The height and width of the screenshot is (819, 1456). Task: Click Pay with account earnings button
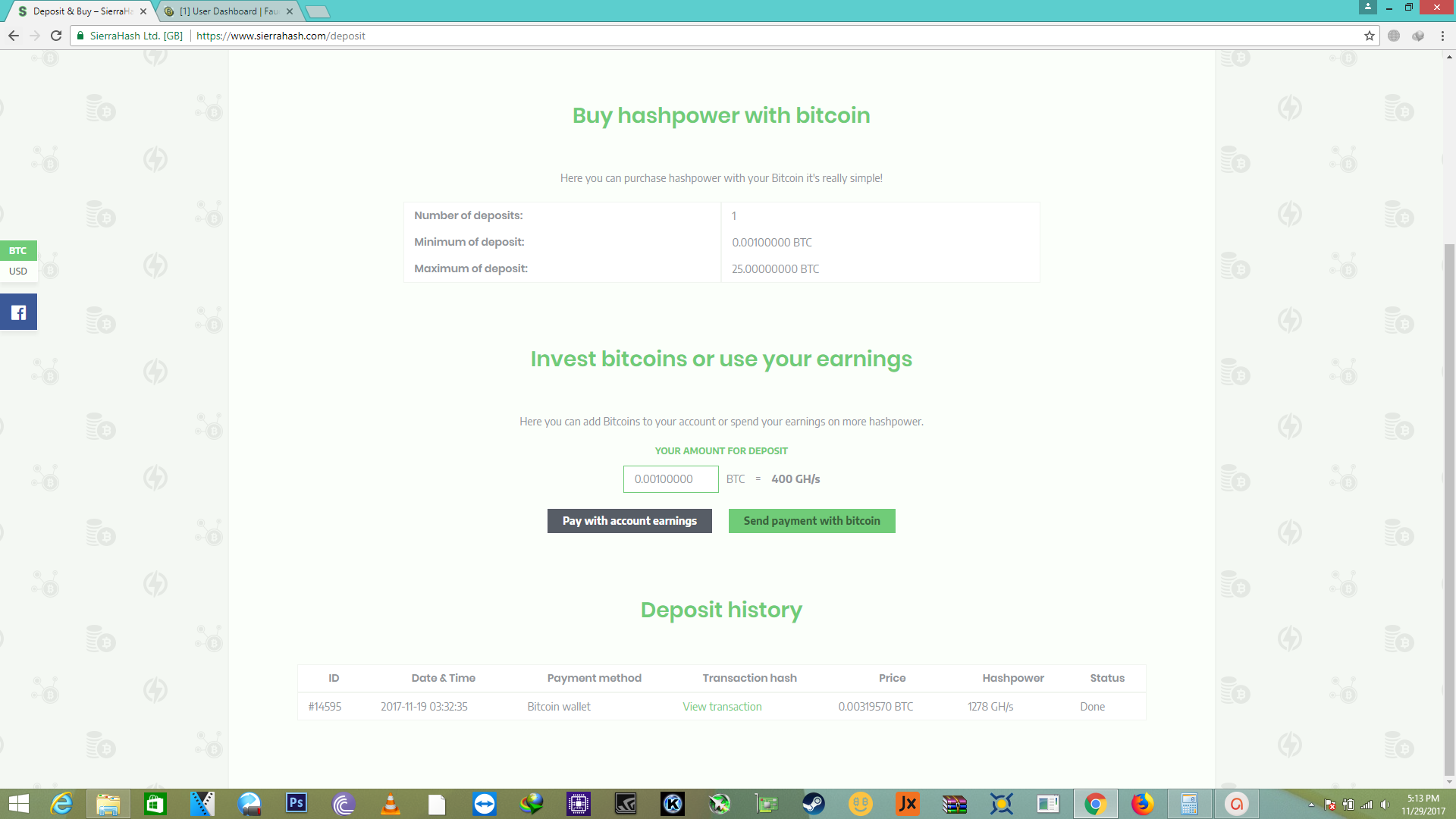(629, 521)
